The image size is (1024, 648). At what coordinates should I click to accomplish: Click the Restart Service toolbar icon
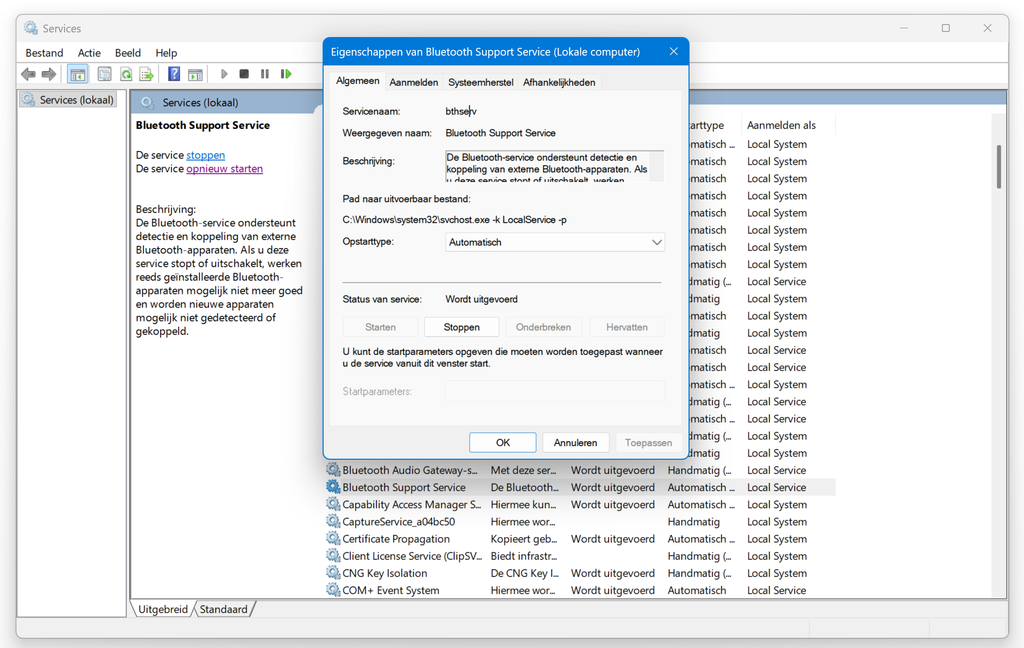pos(285,74)
